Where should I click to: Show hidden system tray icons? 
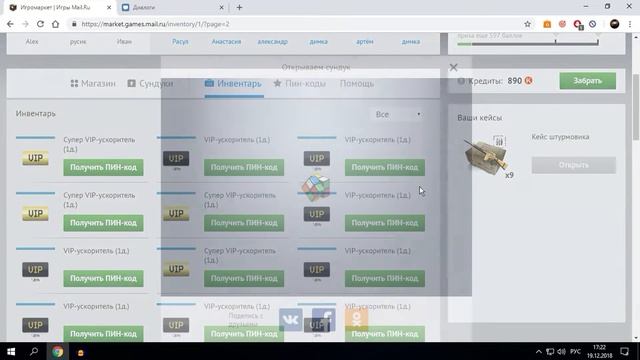click(x=538, y=351)
